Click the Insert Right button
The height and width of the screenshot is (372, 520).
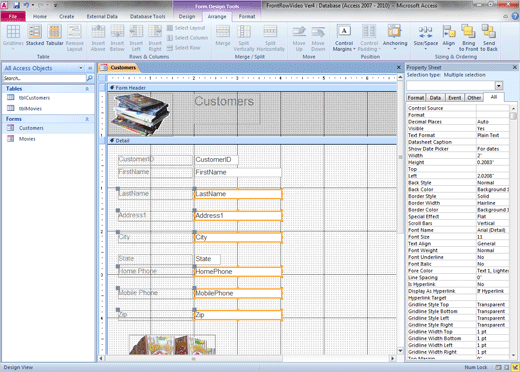(155, 38)
